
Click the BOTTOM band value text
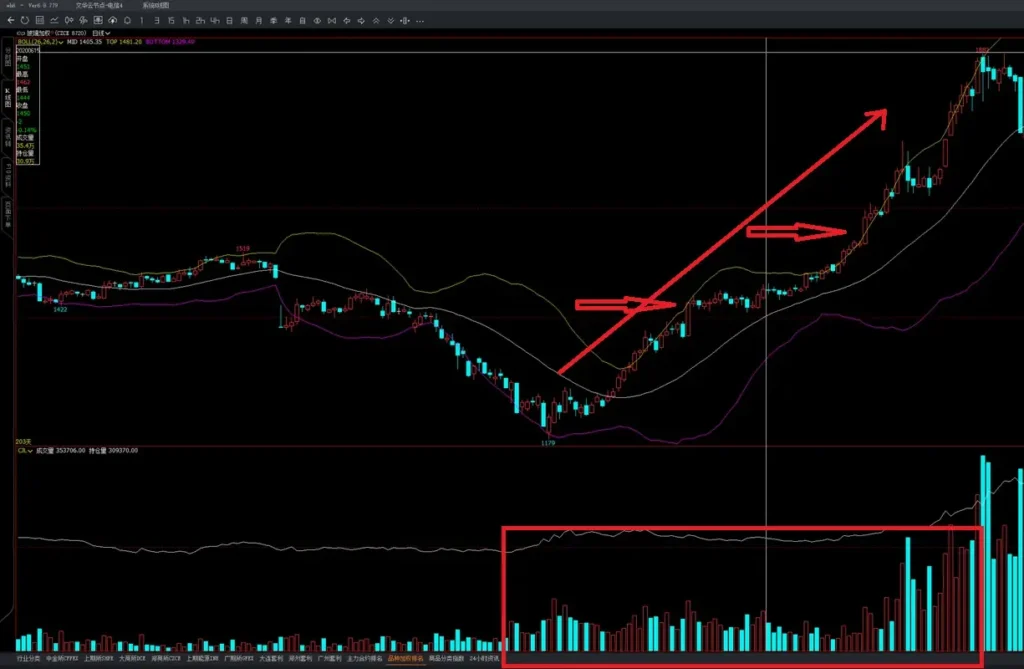[170, 42]
